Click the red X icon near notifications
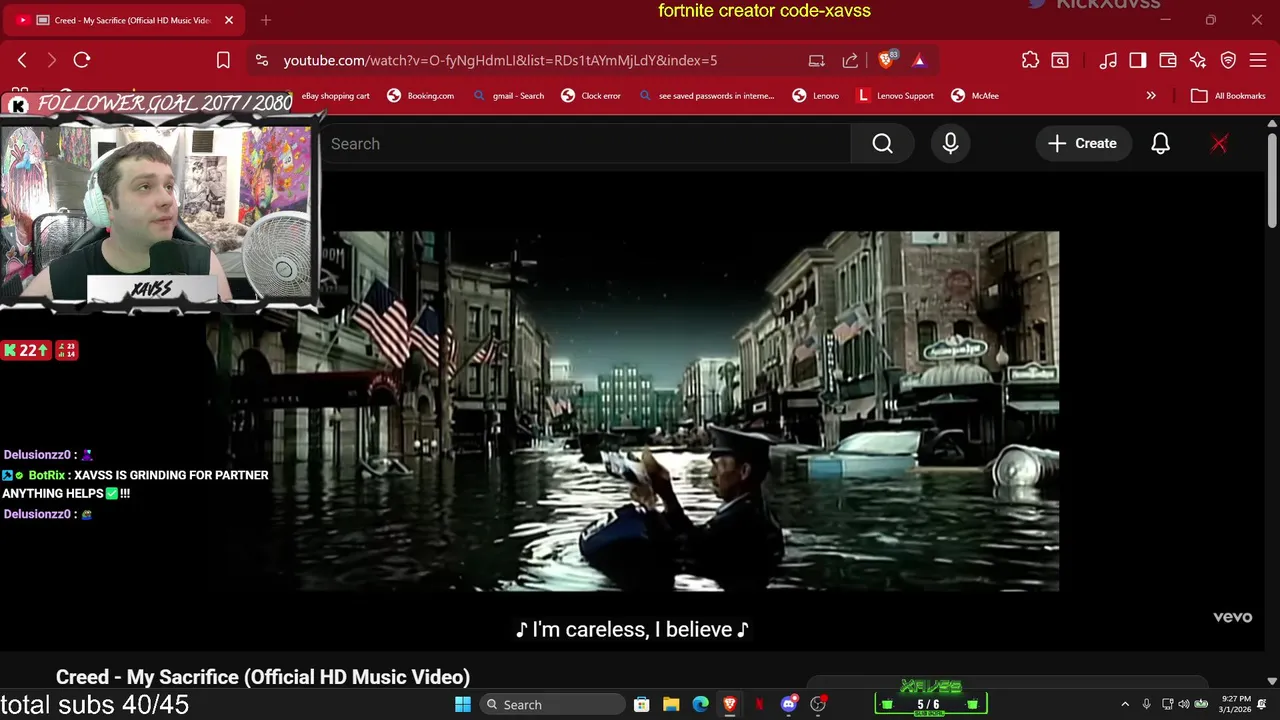 (1219, 144)
